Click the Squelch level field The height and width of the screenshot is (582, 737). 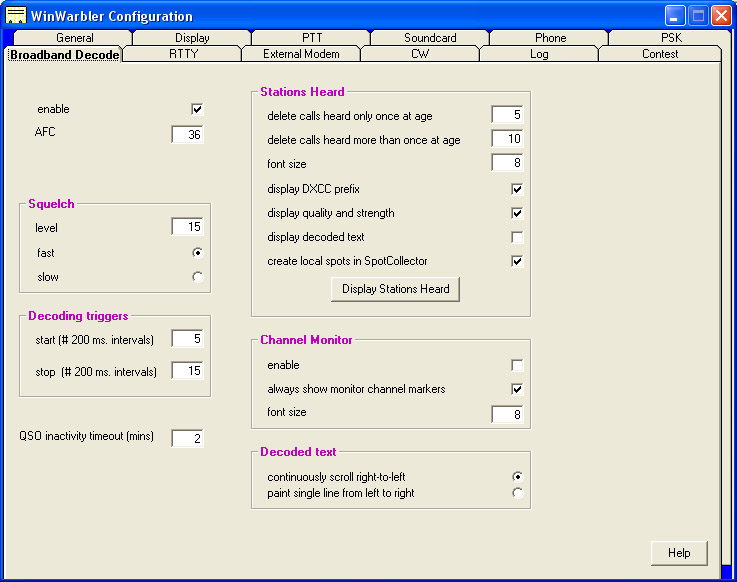coord(188,227)
